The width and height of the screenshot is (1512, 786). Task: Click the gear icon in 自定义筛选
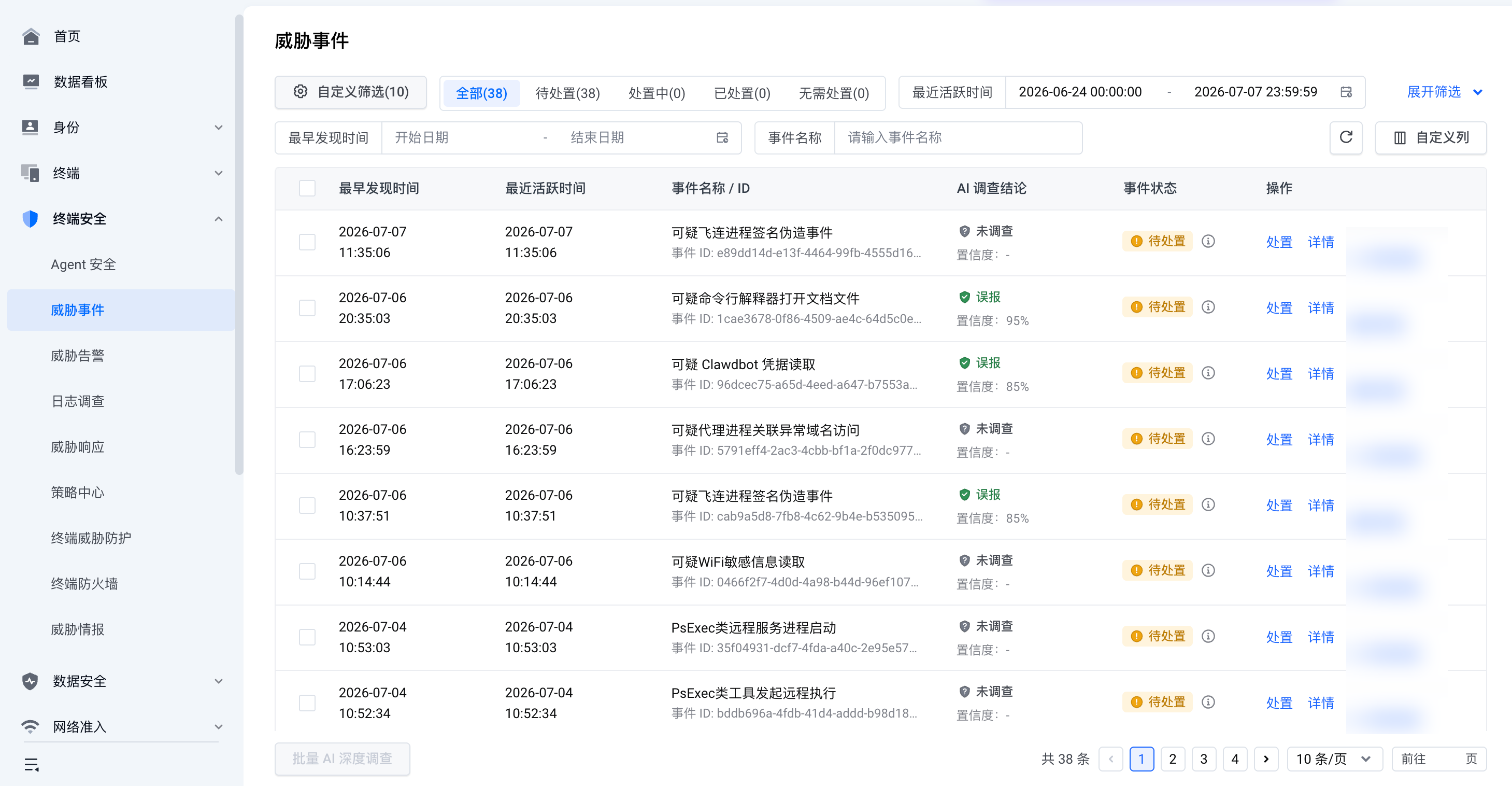(x=301, y=92)
